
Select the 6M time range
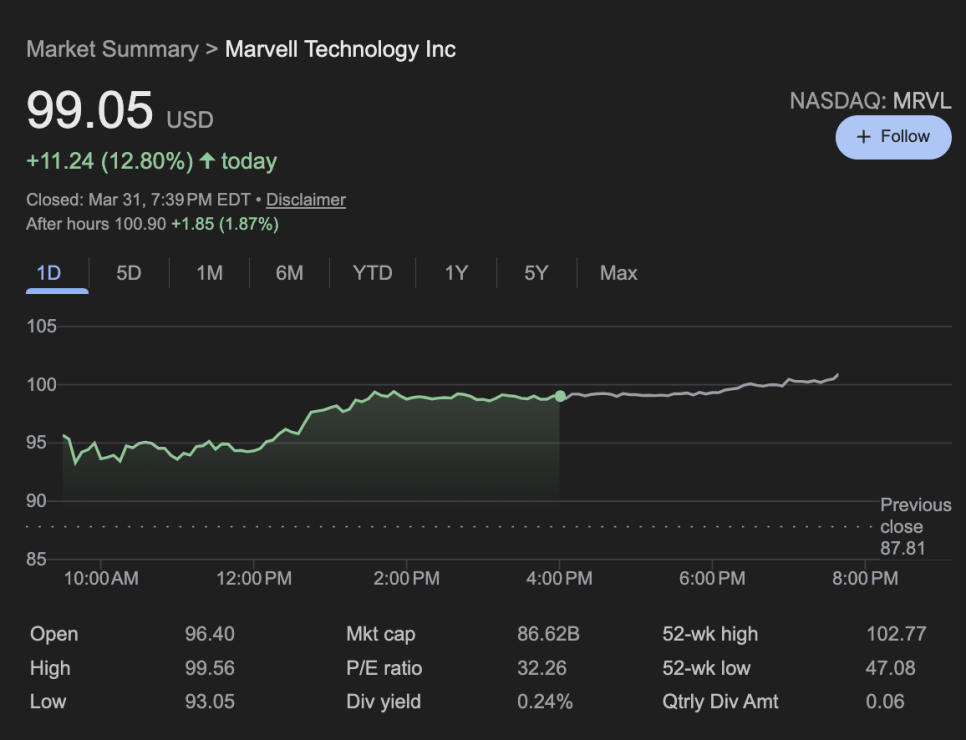click(x=289, y=273)
